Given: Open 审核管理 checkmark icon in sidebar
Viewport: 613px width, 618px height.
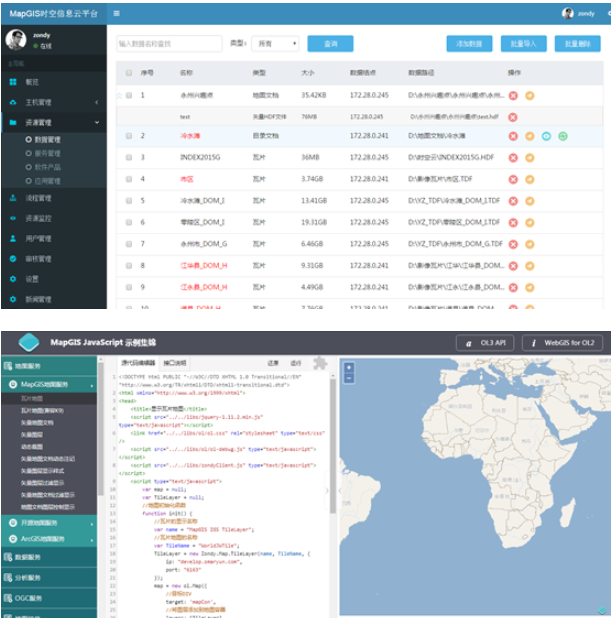Looking at the screenshot, I should [13, 259].
